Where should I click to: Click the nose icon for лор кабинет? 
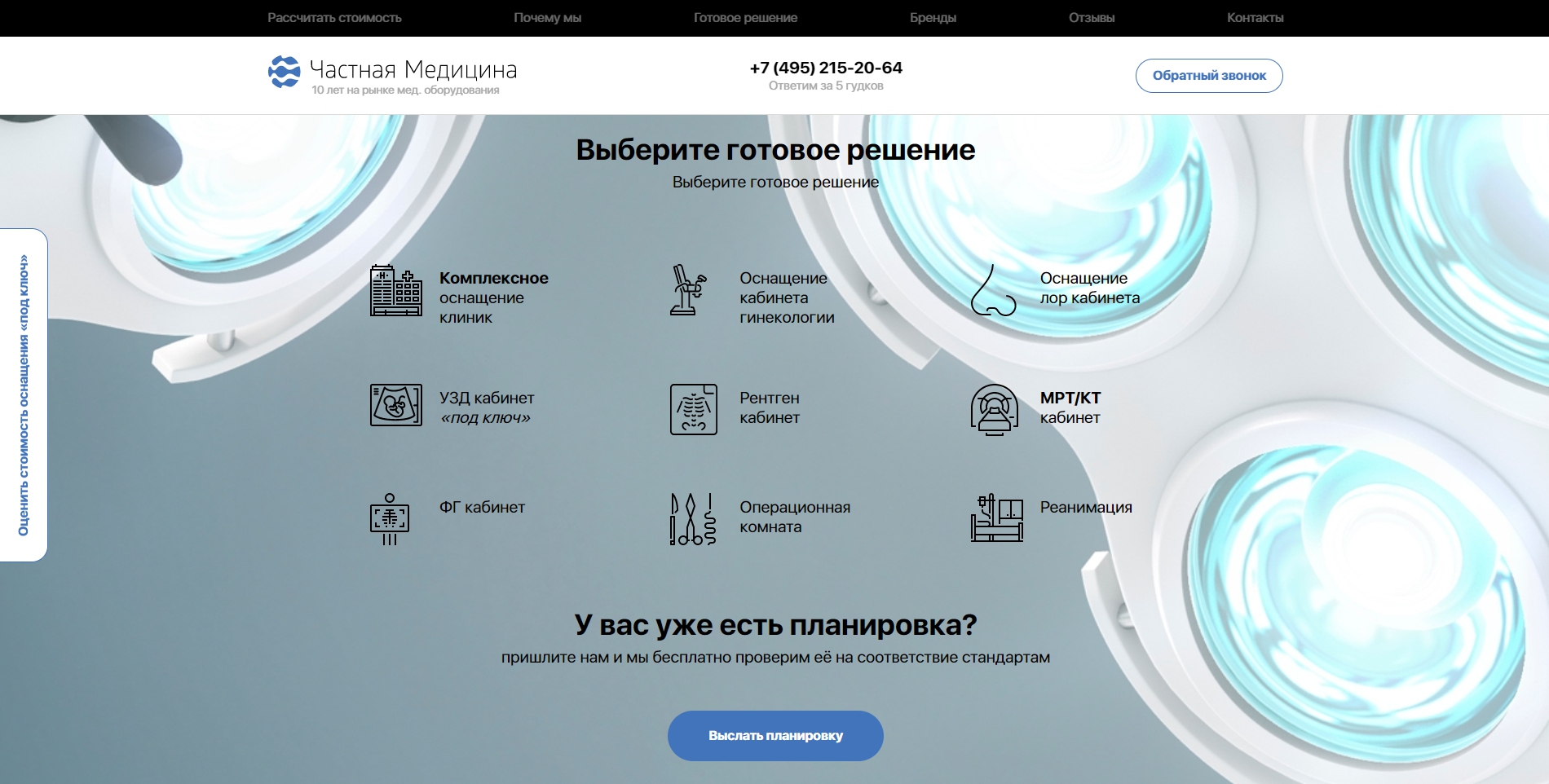coord(993,290)
